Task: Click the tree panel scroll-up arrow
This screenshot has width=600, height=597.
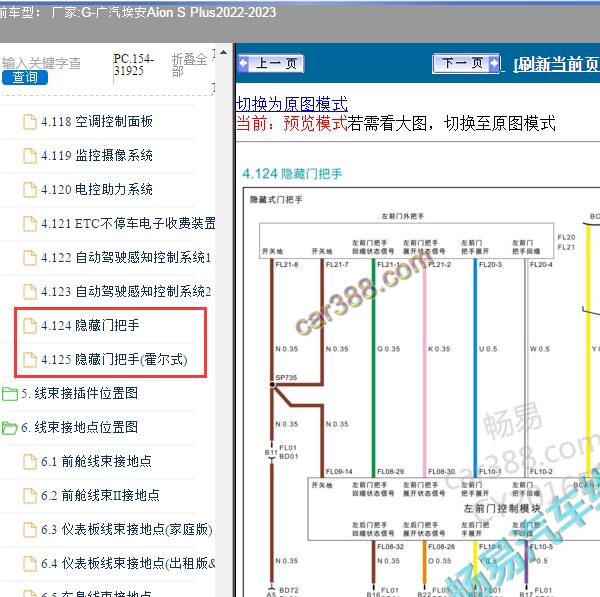Action: point(224,52)
